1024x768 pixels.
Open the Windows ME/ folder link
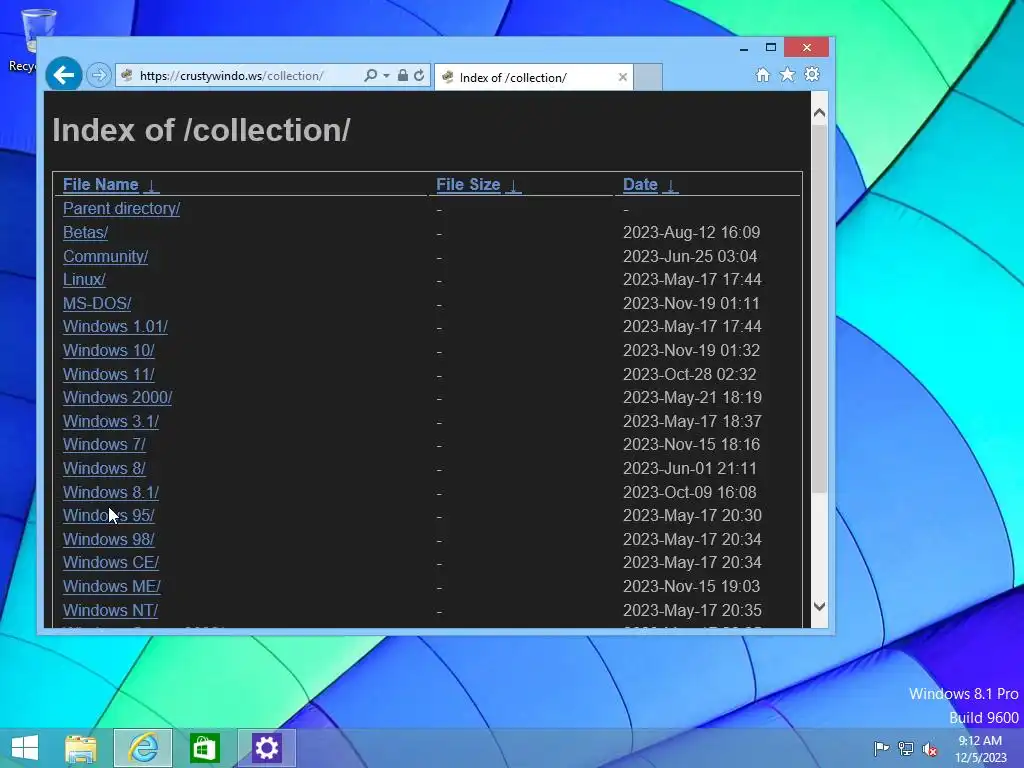[112, 586]
